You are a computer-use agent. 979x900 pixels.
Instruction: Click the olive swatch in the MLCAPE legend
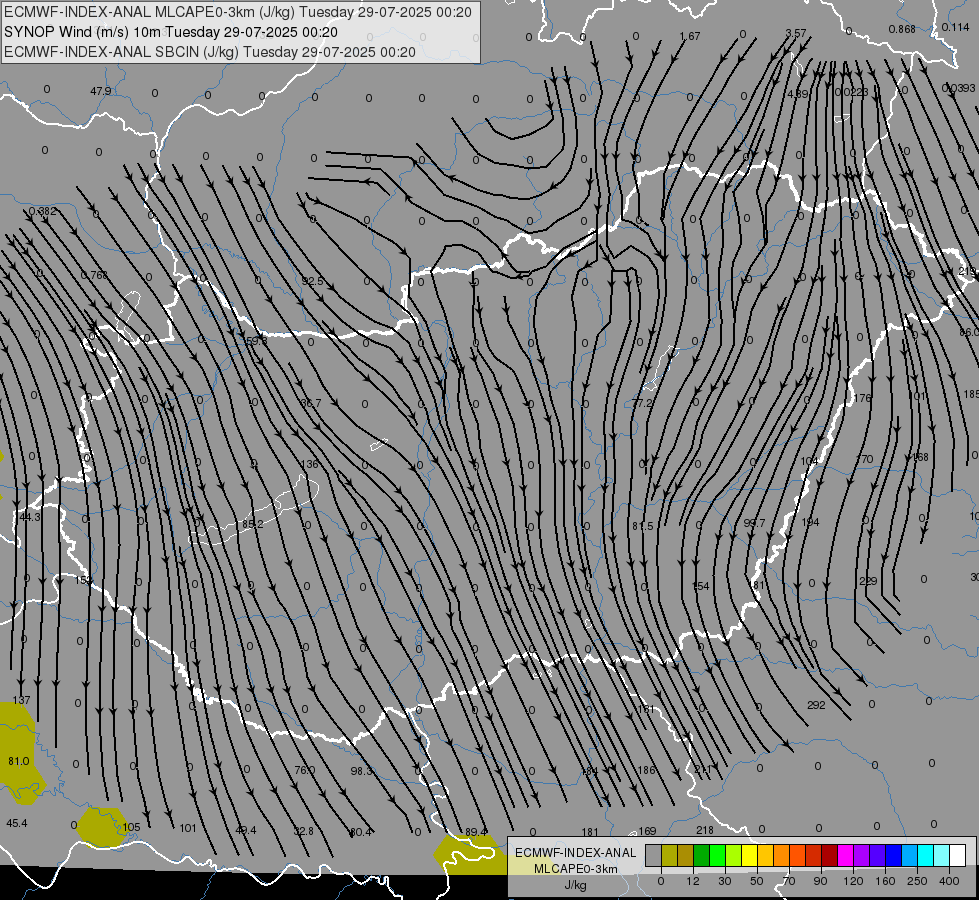point(669,855)
